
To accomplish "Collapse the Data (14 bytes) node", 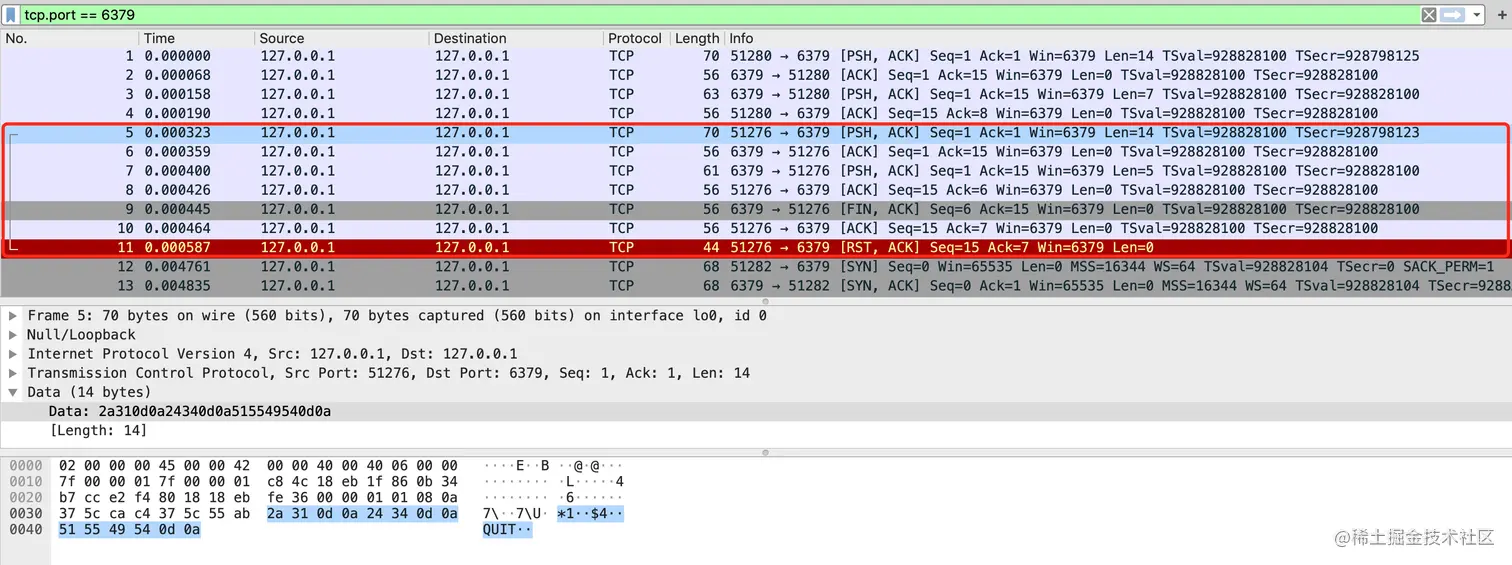I will [x=13, y=392].
